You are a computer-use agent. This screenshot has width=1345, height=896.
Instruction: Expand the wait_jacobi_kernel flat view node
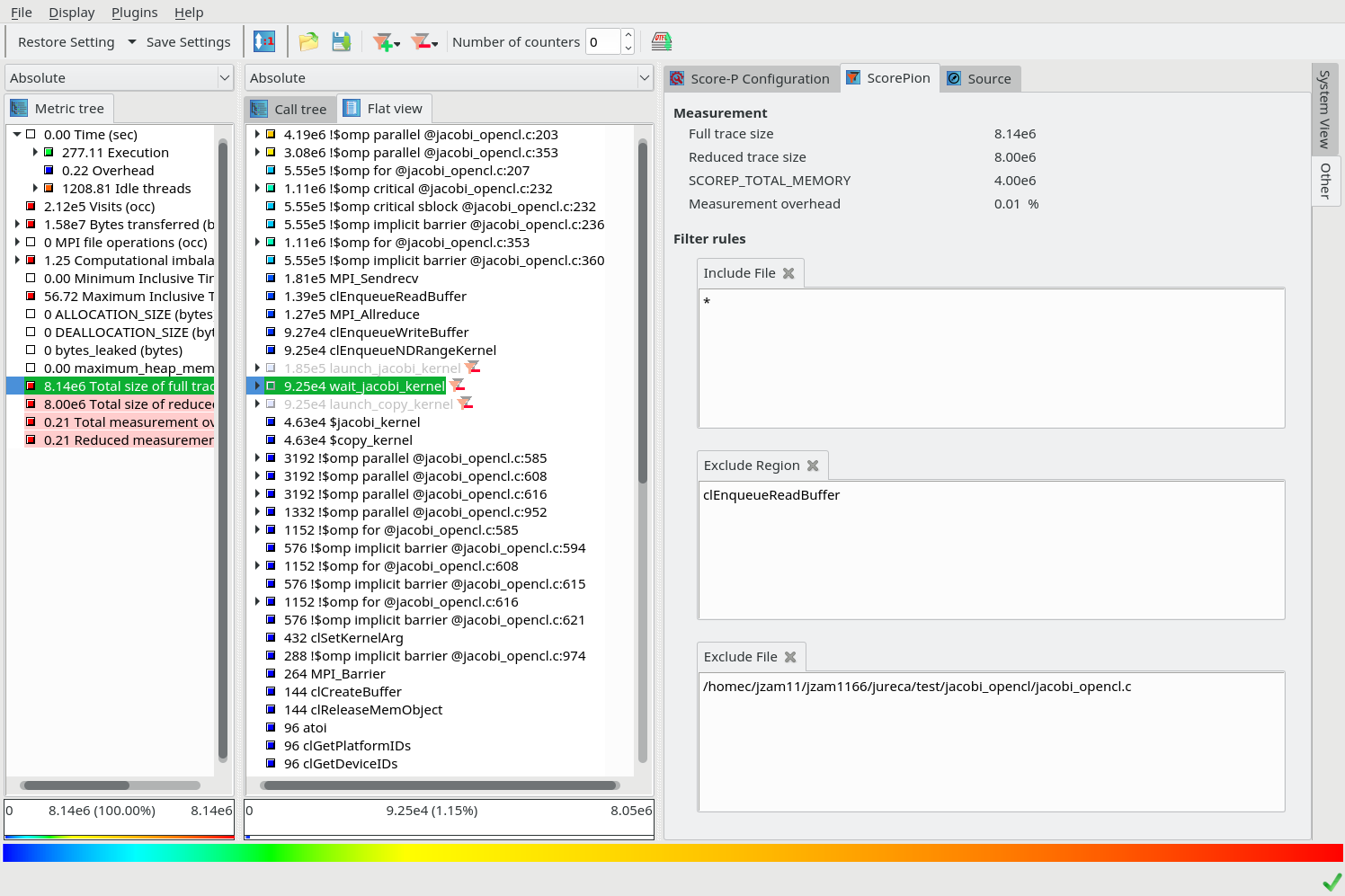coord(257,386)
